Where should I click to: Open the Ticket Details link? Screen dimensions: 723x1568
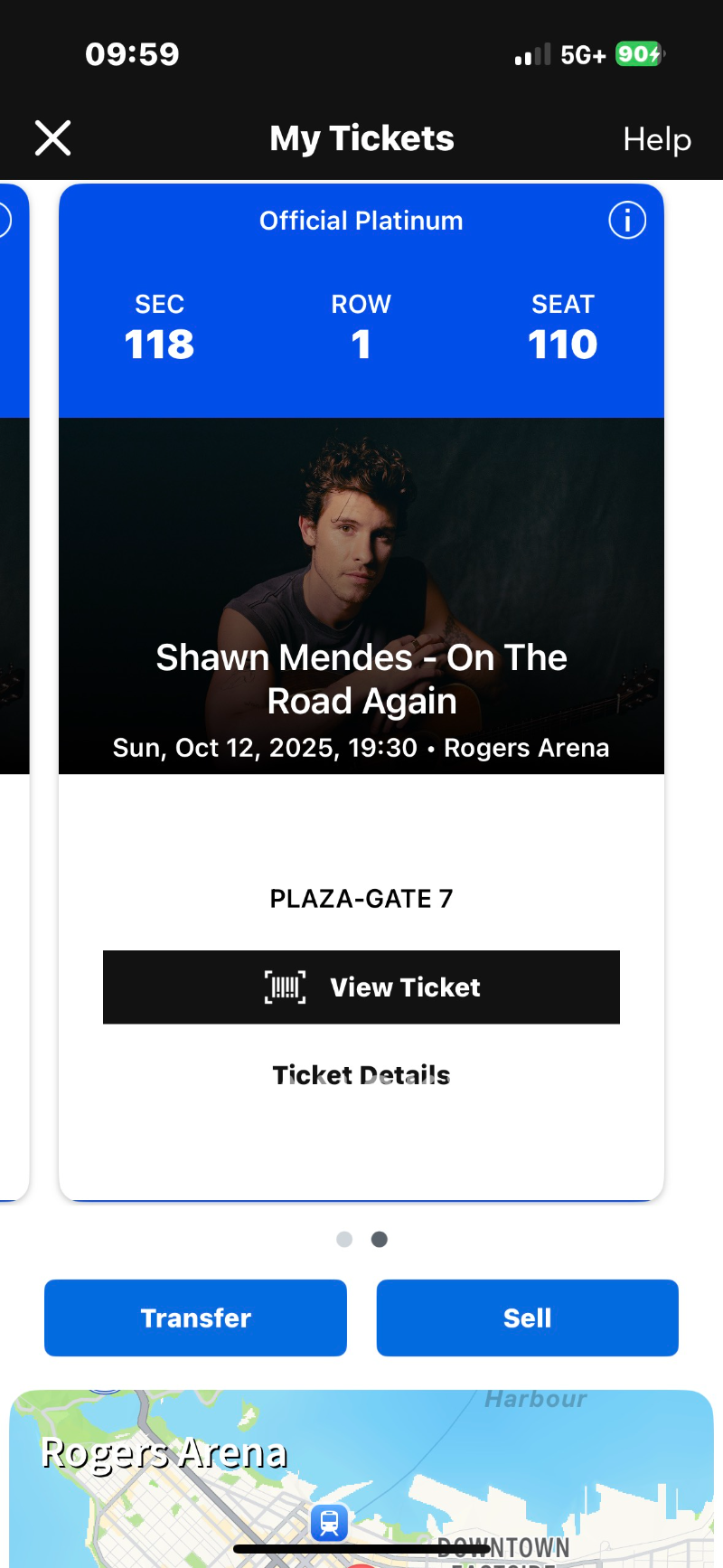click(361, 1074)
